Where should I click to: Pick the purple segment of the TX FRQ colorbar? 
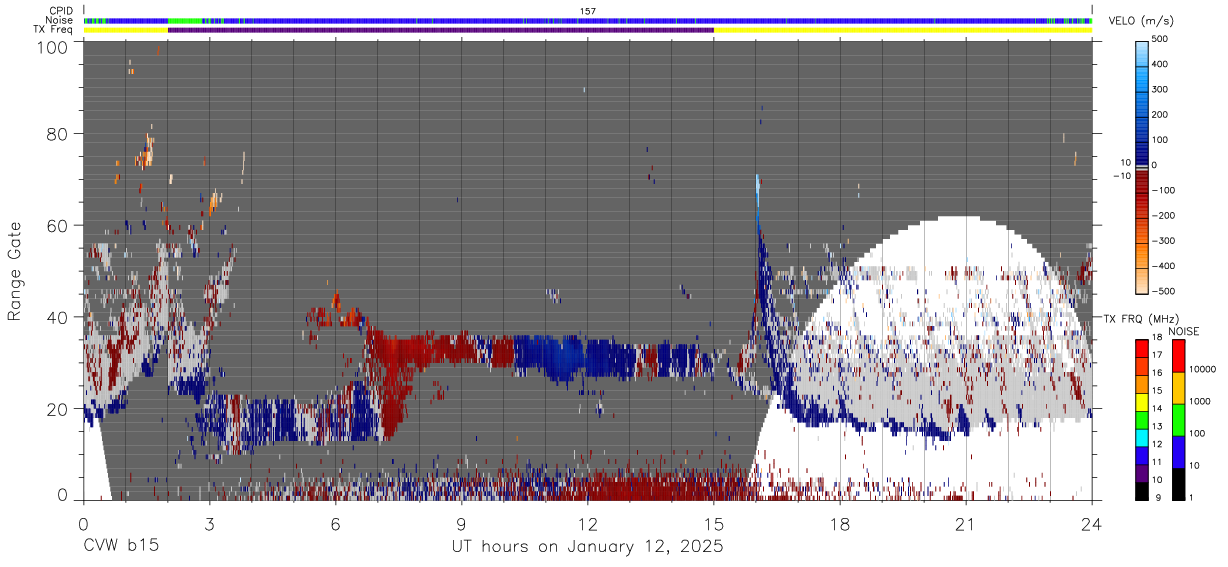pyautogui.click(x=1142, y=473)
